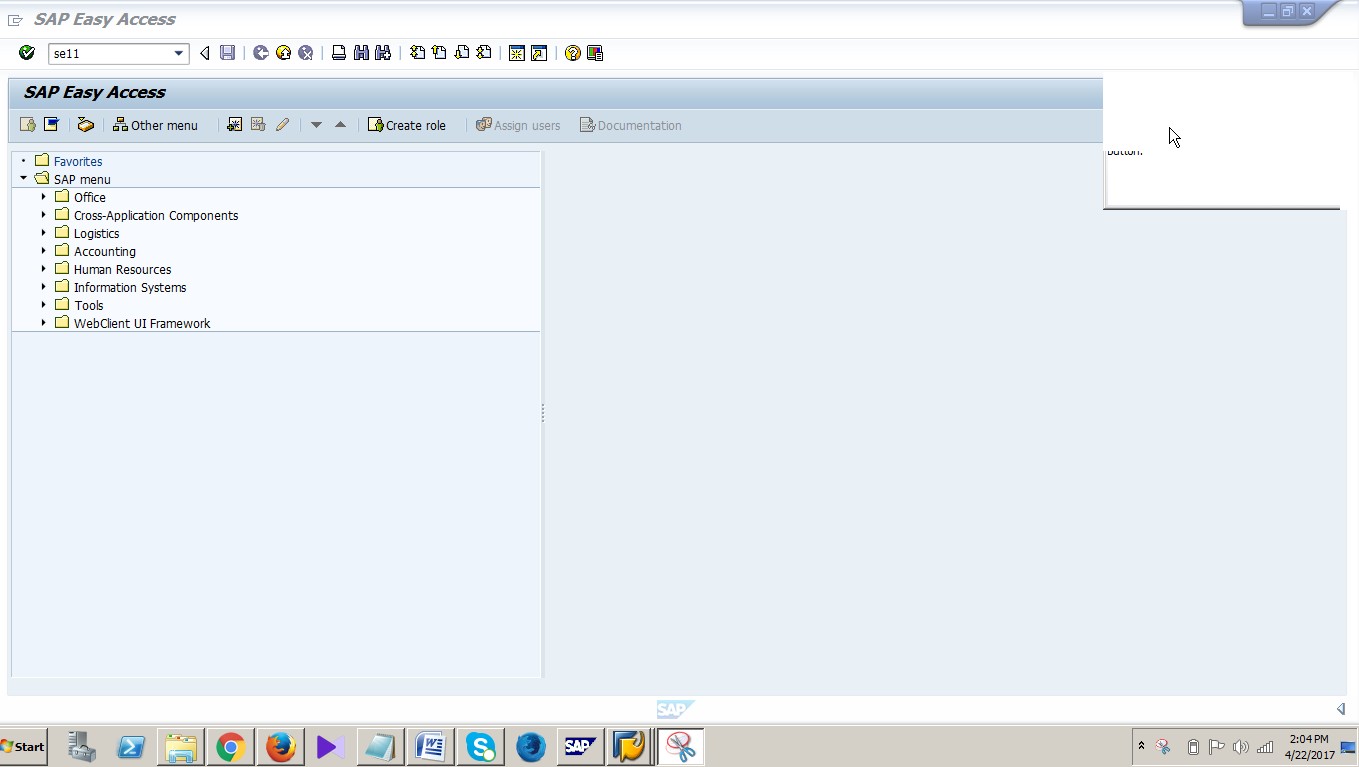1359x767 pixels.
Task: Click the Change Favorites pencil icon
Action: [282, 124]
